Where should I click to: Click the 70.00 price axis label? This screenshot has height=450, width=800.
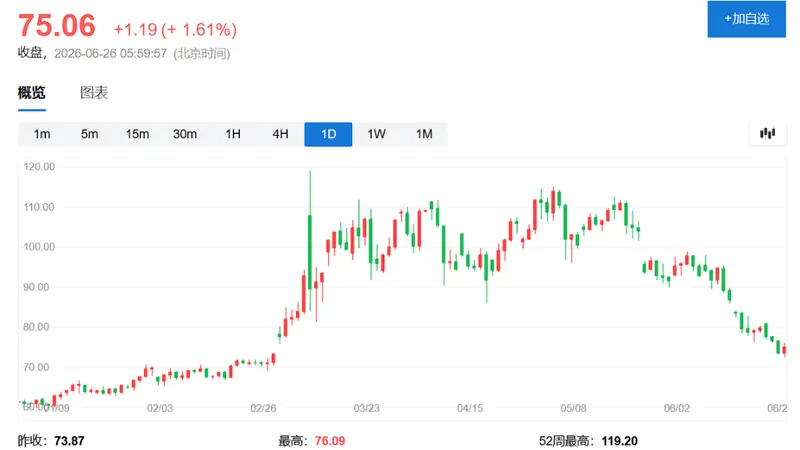36,367
